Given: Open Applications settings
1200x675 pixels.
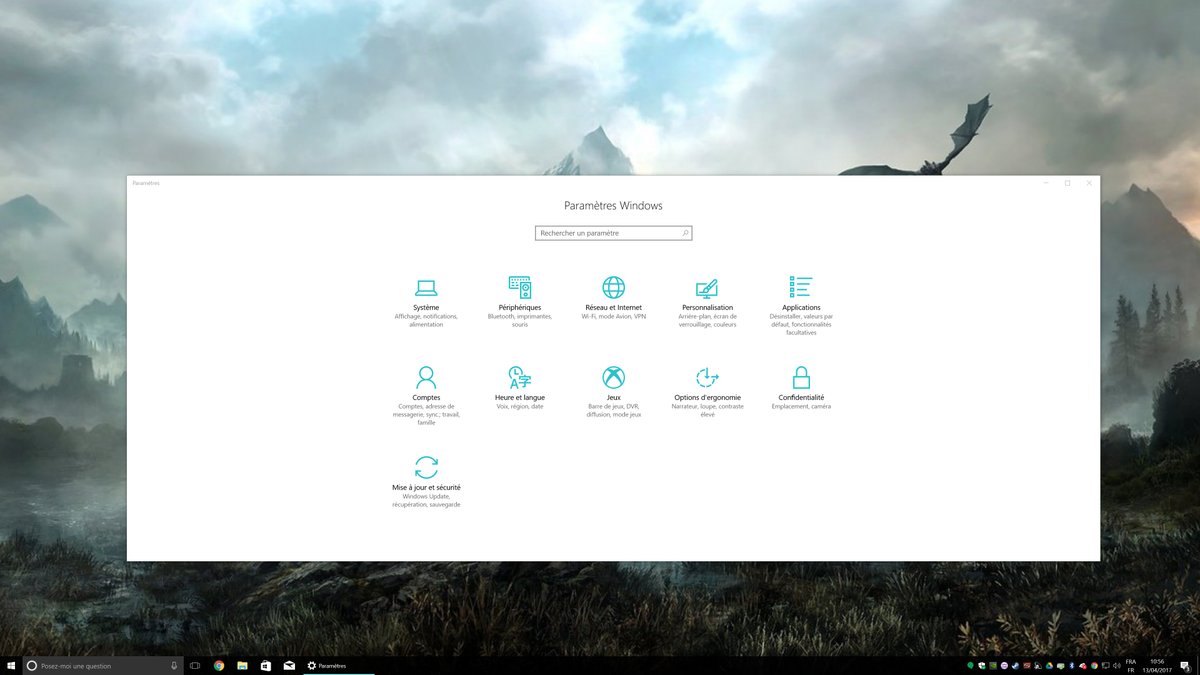Looking at the screenshot, I should [x=800, y=295].
